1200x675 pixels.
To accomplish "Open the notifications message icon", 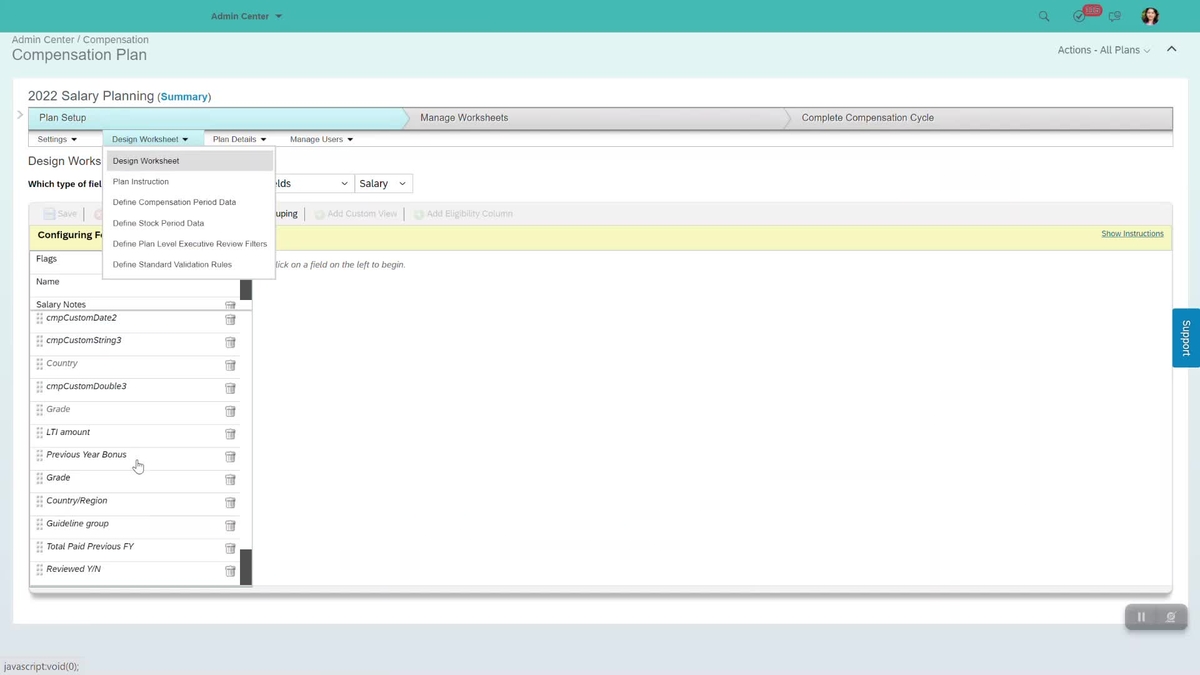I will [1114, 16].
